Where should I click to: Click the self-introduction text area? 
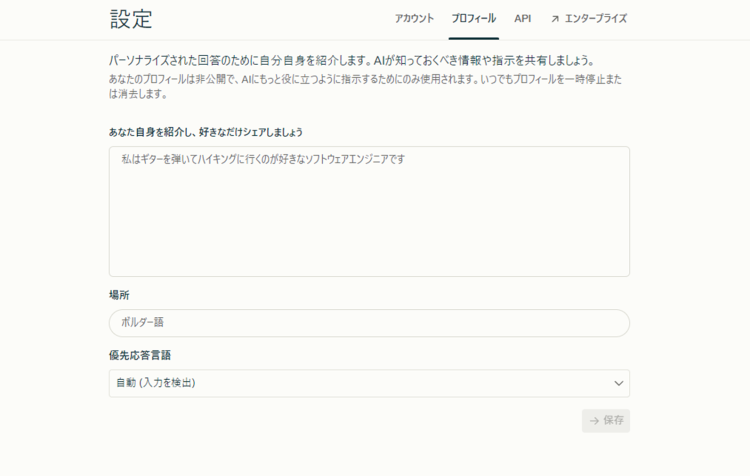coord(369,211)
